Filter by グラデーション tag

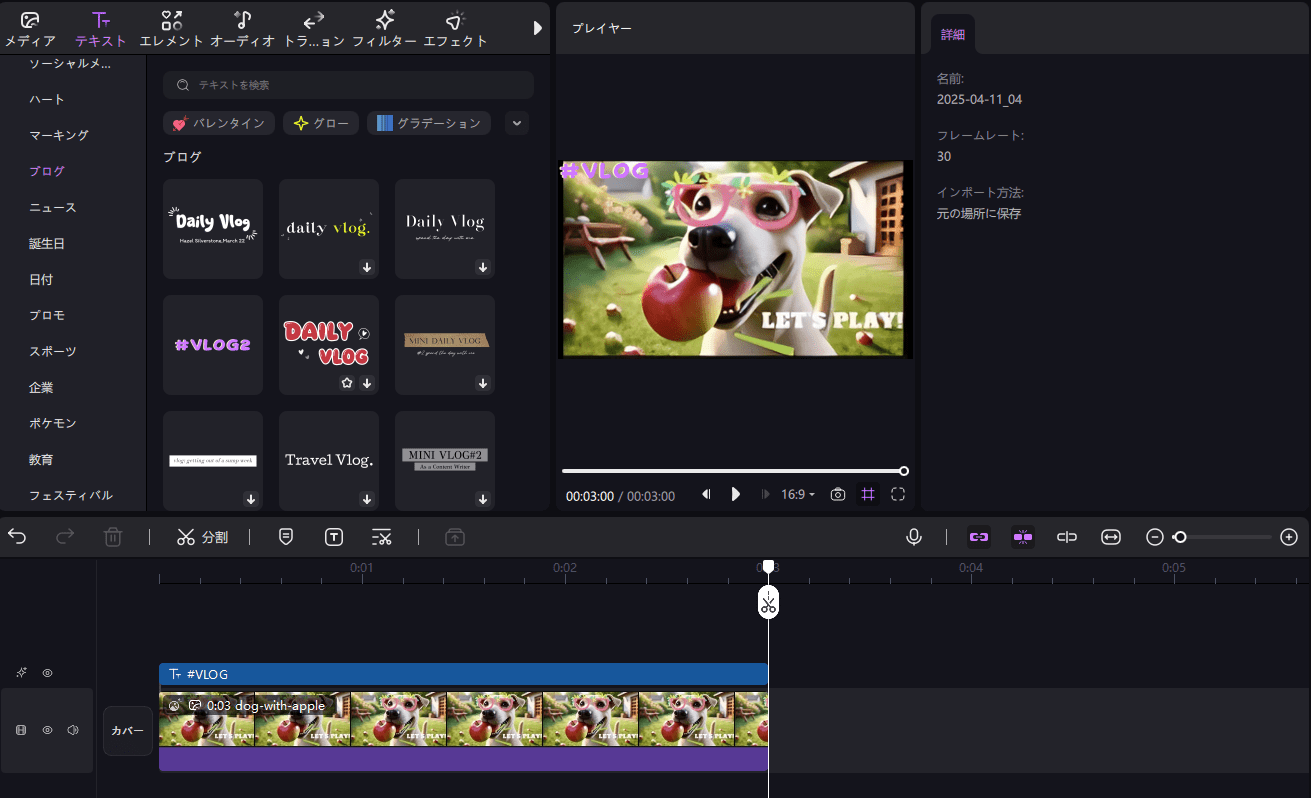click(429, 123)
